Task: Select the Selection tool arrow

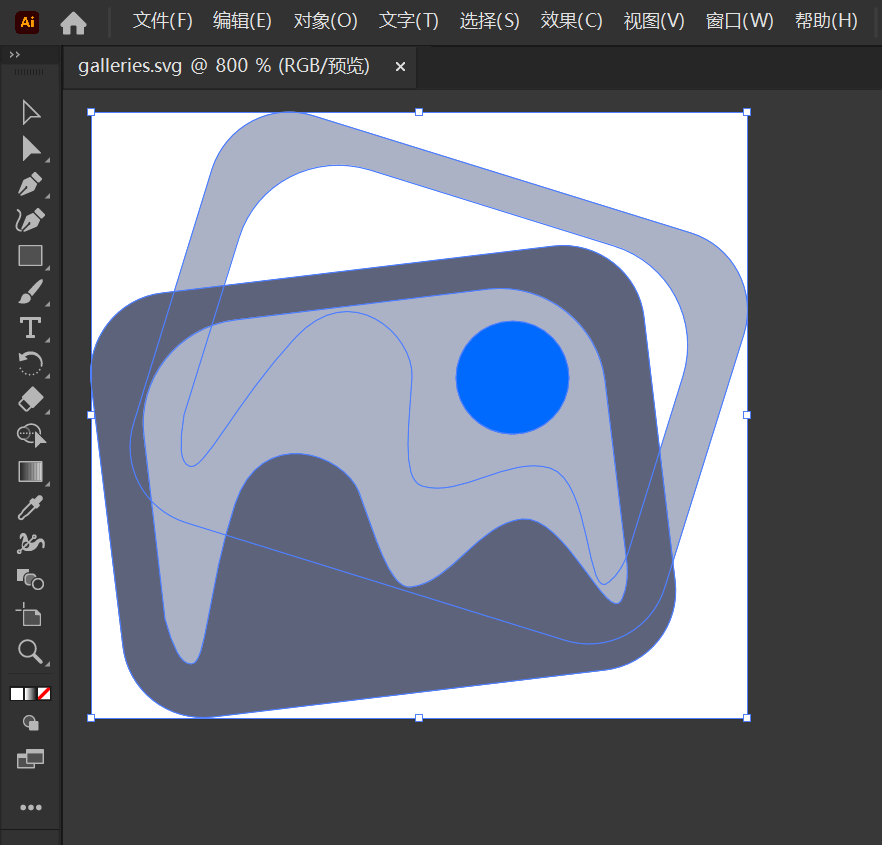Action: click(x=30, y=113)
